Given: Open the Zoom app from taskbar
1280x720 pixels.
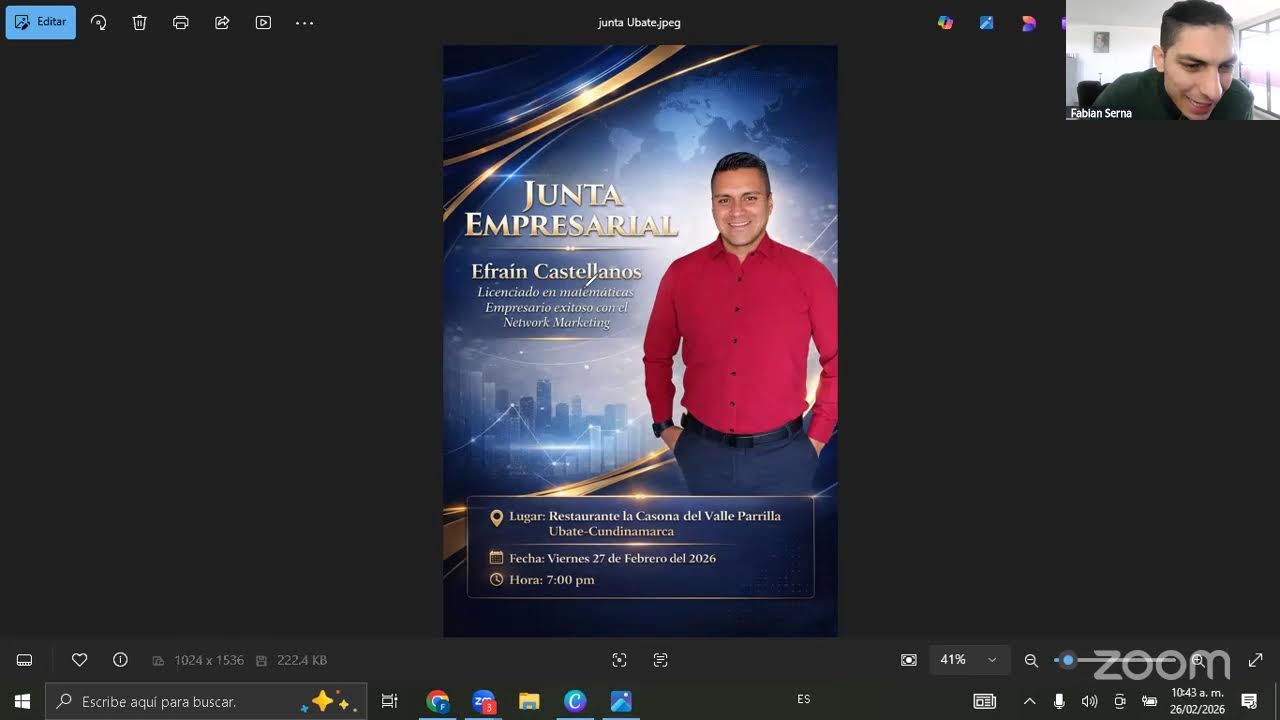Looking at the screenshot, I should point(484,701).
